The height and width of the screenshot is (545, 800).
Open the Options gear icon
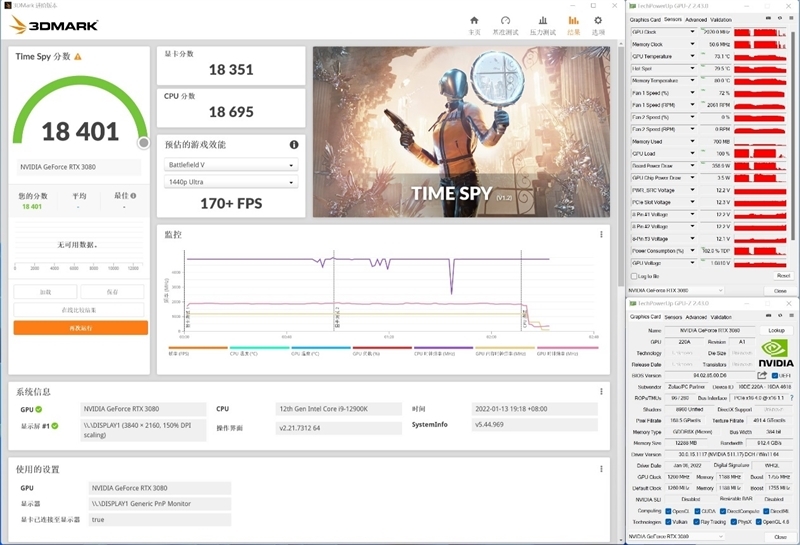(598, 20)
